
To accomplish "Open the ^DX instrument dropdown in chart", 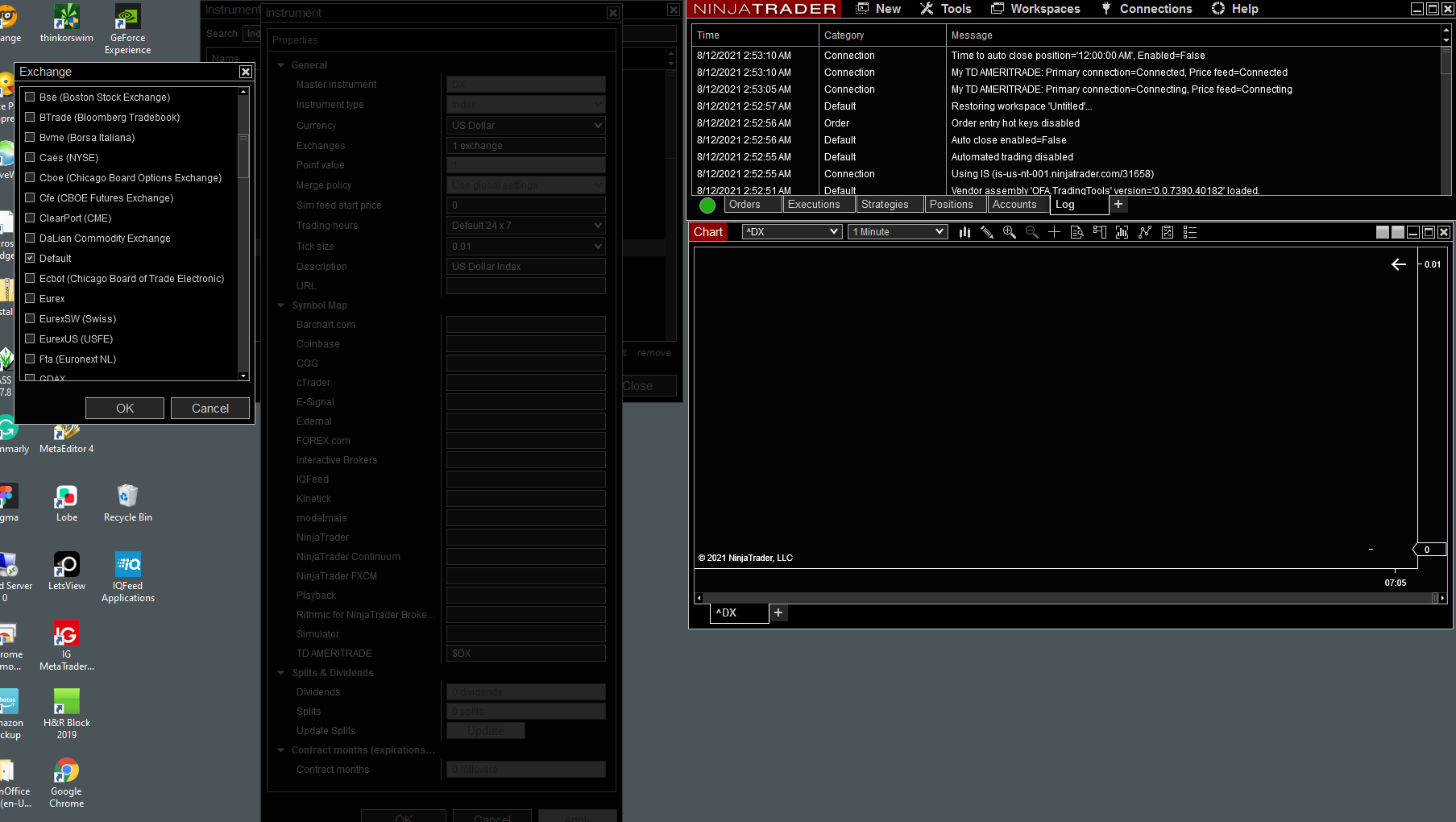I will (791, 232).
